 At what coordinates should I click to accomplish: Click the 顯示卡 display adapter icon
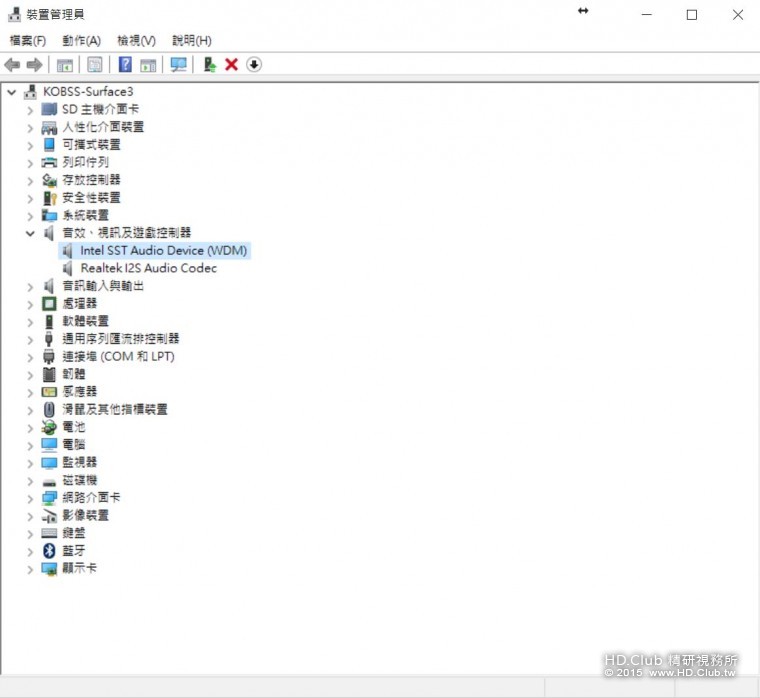(49, 569)
